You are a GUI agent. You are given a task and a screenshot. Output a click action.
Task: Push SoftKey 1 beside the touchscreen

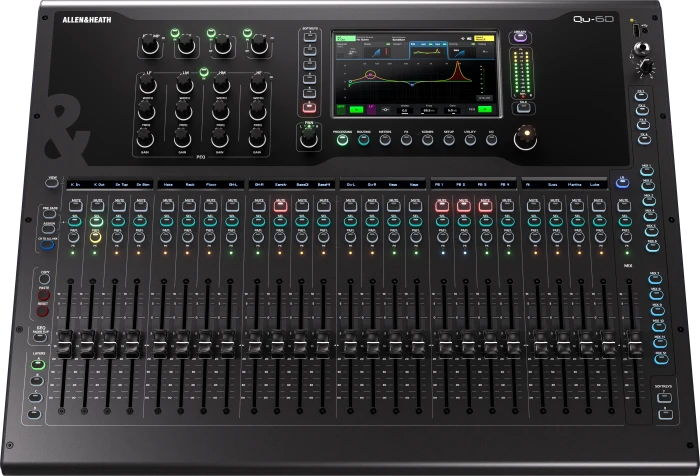(310, 37)
